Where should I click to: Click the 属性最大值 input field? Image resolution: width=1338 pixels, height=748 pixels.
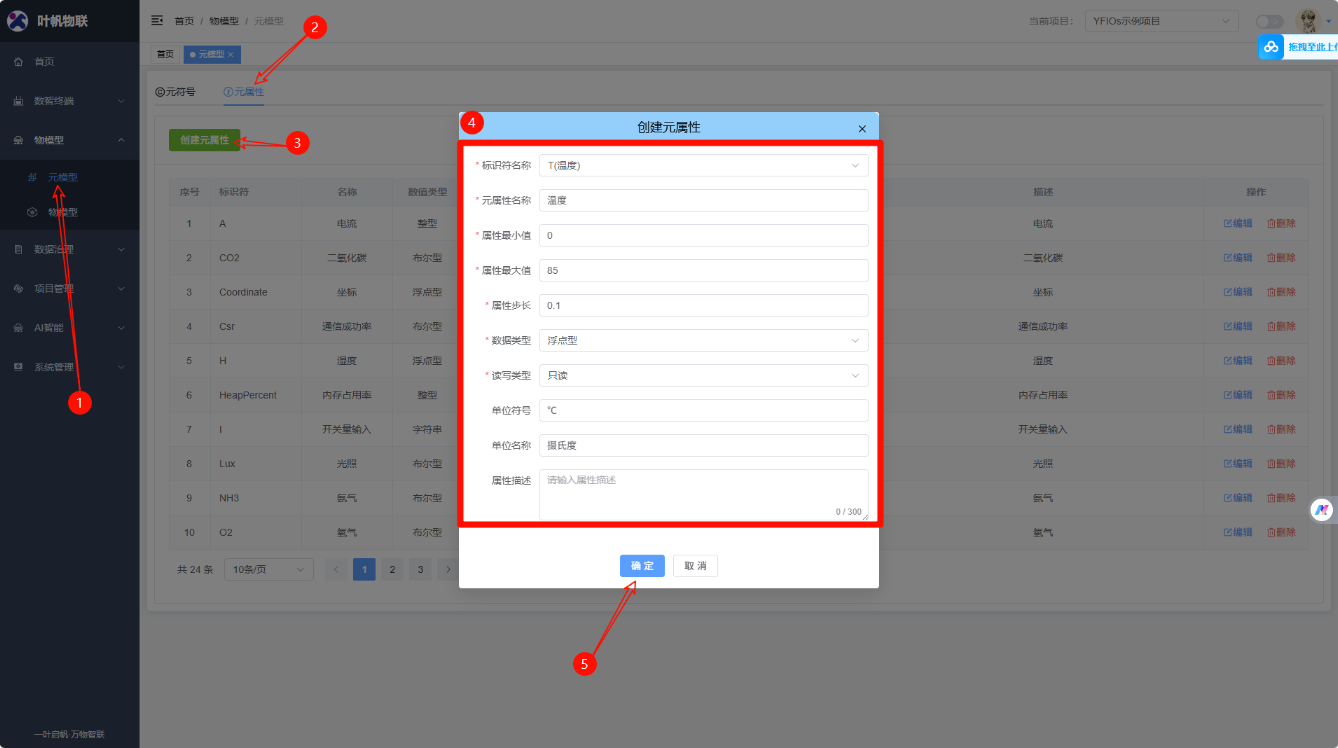pyautogui.click(x=703, y=271)
